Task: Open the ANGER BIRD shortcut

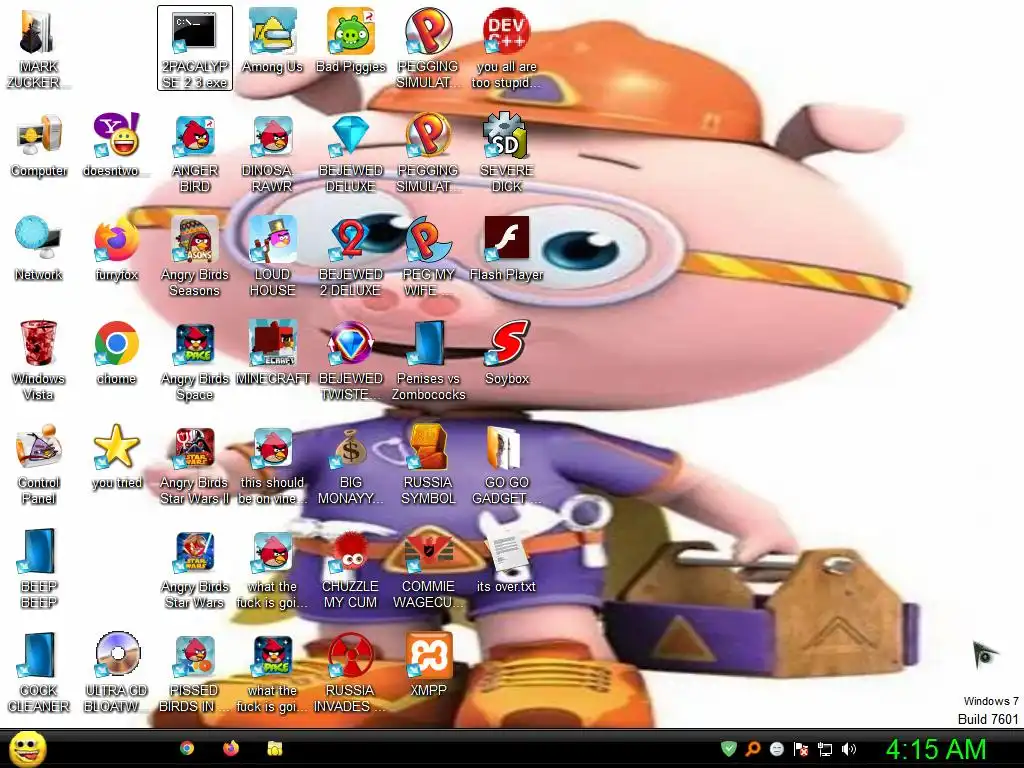Action: [x=195, y=152]
